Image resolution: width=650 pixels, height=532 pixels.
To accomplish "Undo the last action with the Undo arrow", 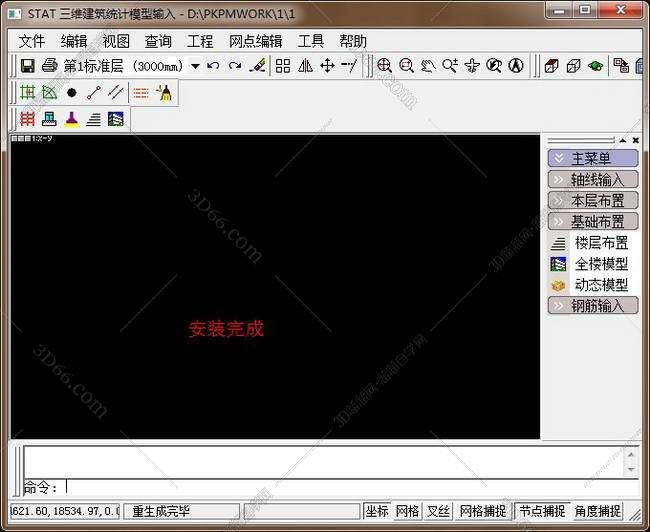I will coord(213,66).
